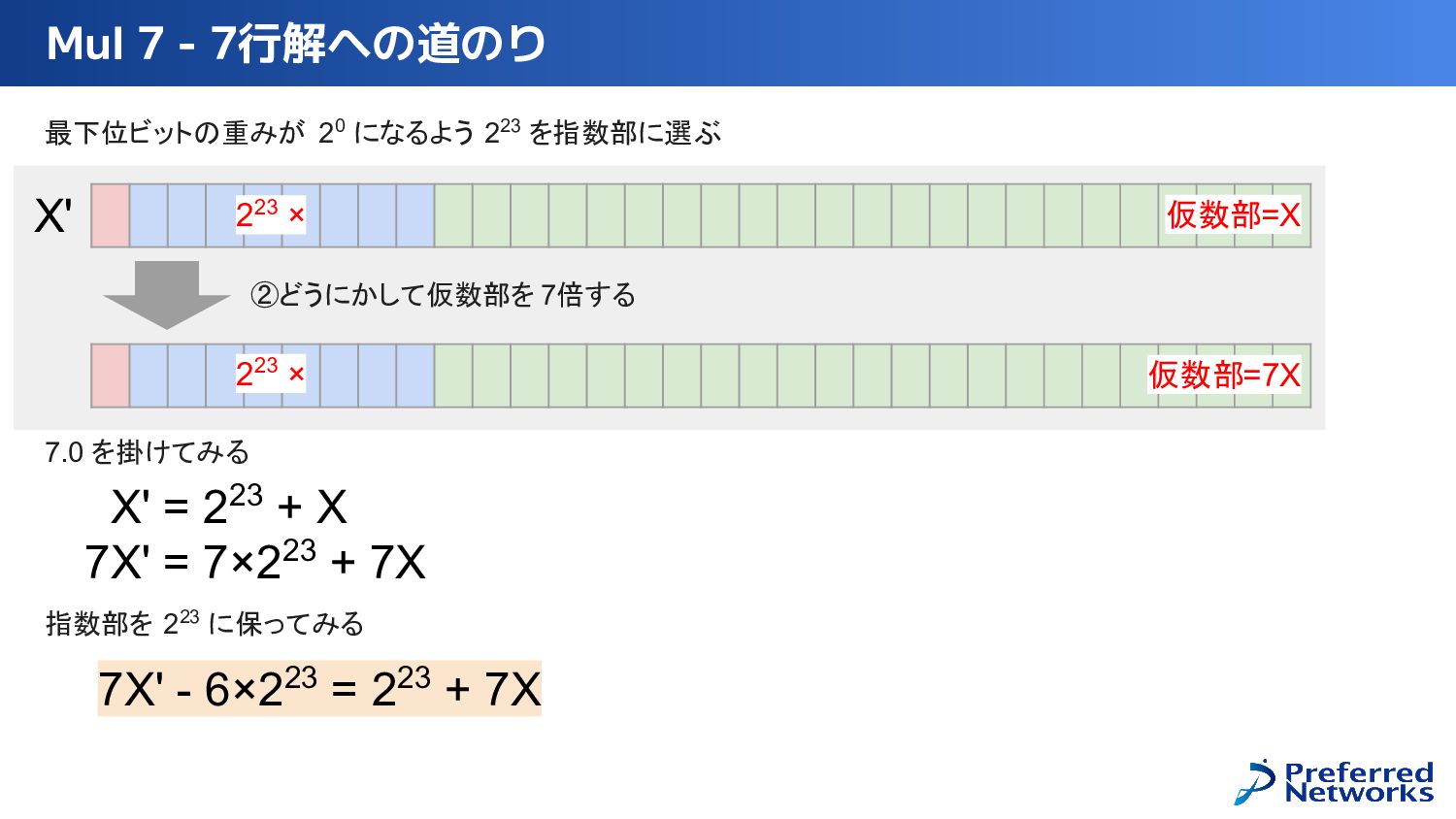Viewport: 1456px width, 819px height.
Task: Click the lower 2^23 × exponent label
Action: pos(271,374)
